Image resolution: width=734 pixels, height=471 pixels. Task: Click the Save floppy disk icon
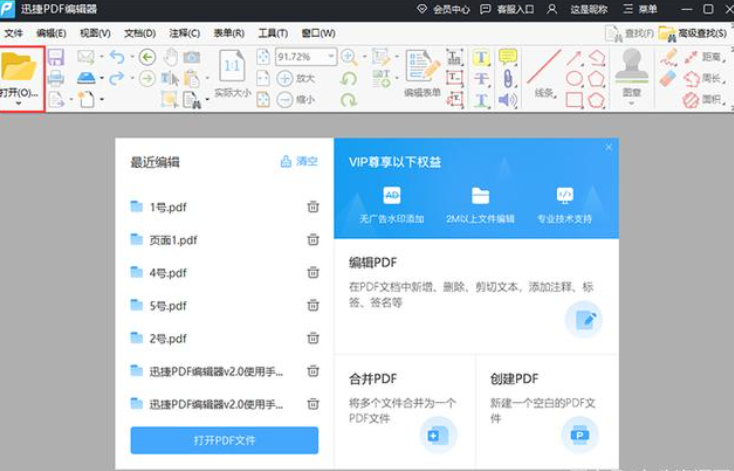point(56,57)
